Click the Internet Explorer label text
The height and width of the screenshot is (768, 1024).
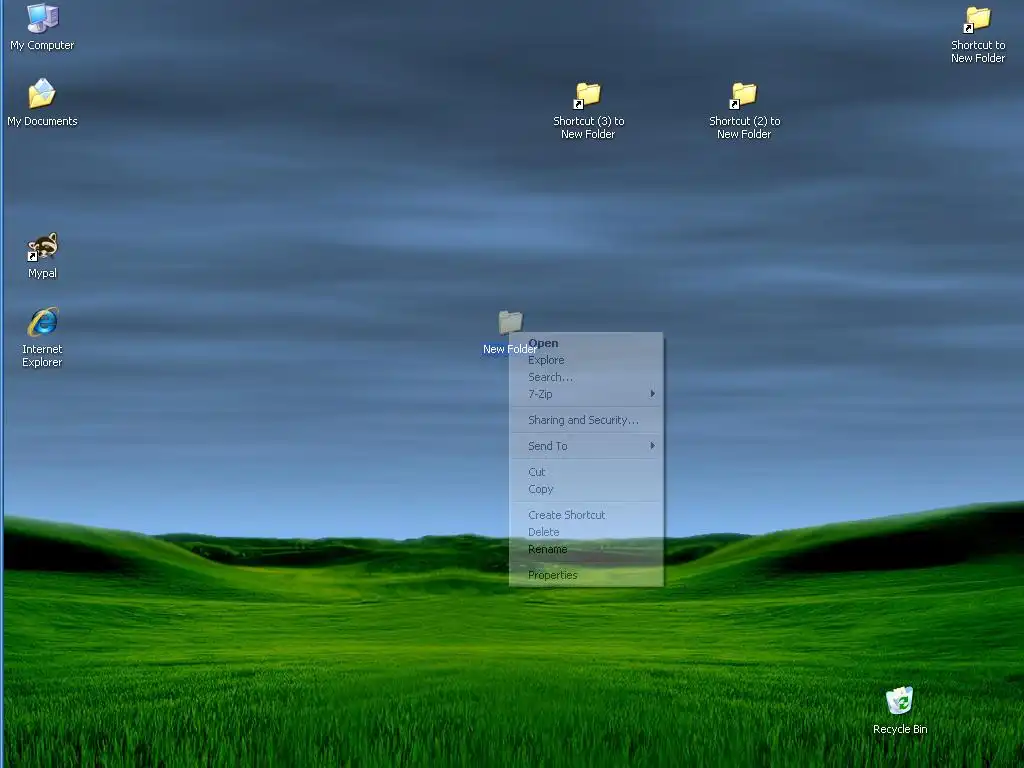[x=42, y=355]
